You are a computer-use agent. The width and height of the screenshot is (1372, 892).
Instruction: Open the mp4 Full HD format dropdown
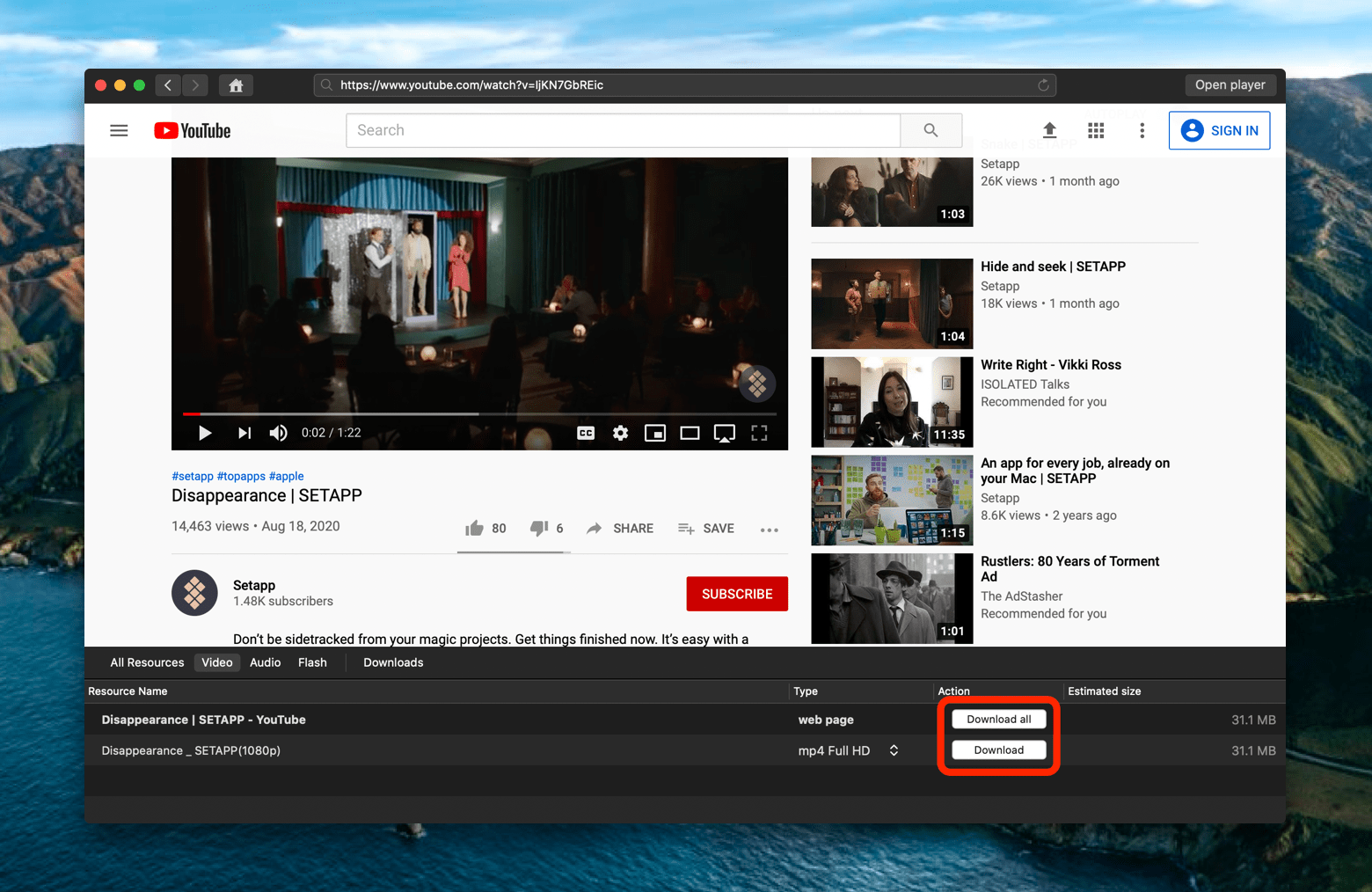pyautogui.click(x=894, y=750)
